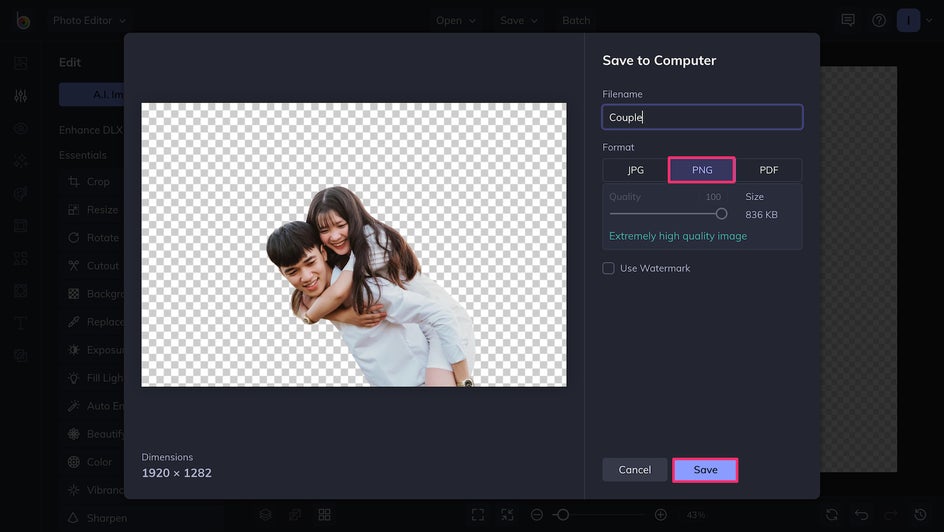Select the PDF format option
944x532 pixels.
[x=768, y=170]
